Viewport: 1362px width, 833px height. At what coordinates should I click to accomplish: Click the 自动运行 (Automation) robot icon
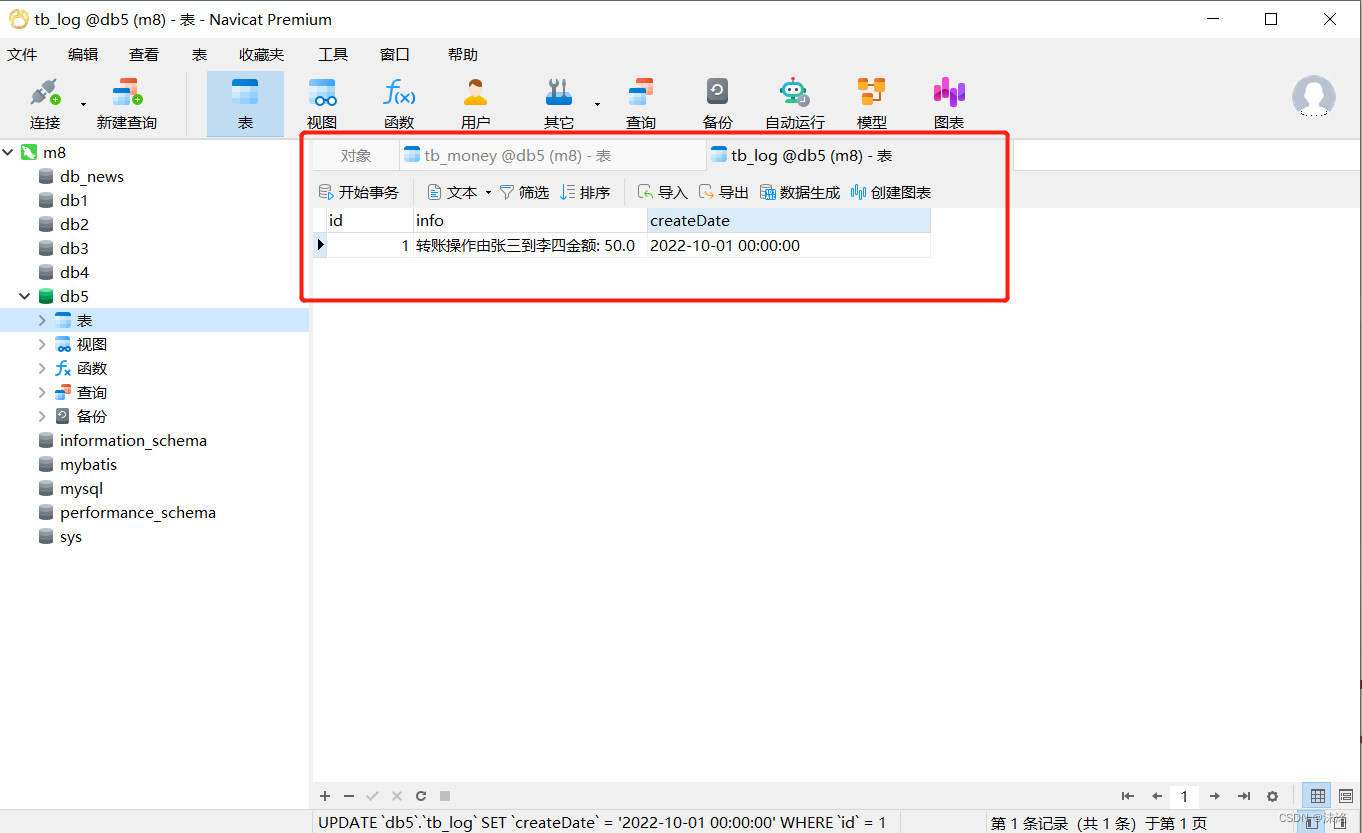795,104
